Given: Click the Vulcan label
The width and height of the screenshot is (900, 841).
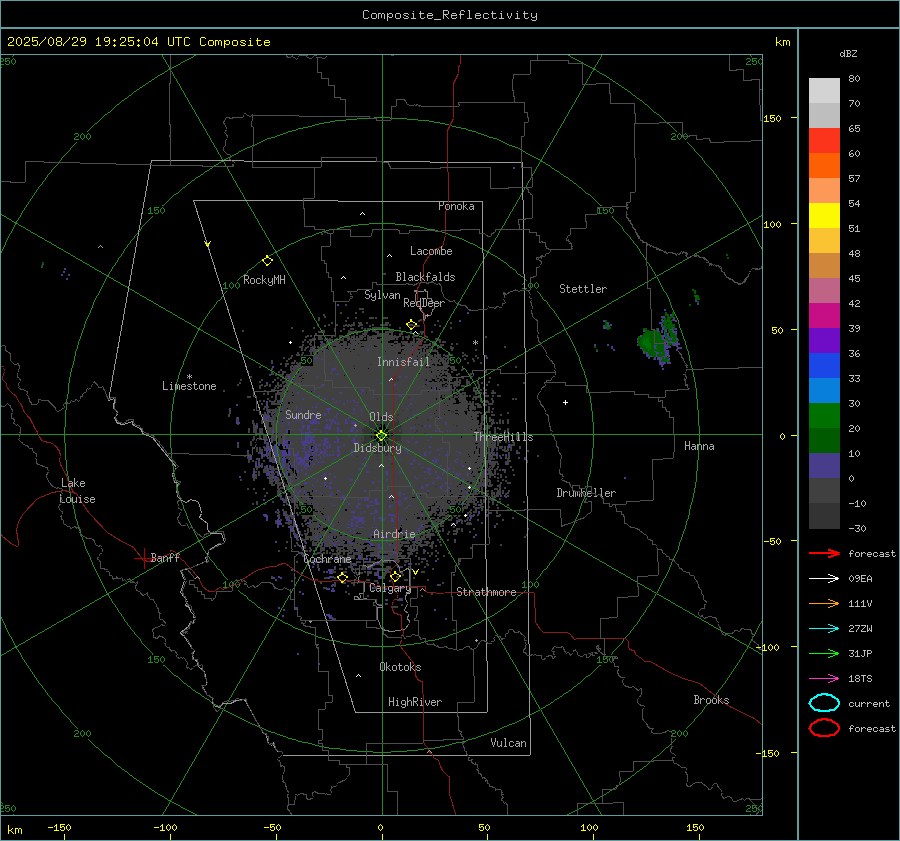Looking at the screenshot, I should coord(509,743).
